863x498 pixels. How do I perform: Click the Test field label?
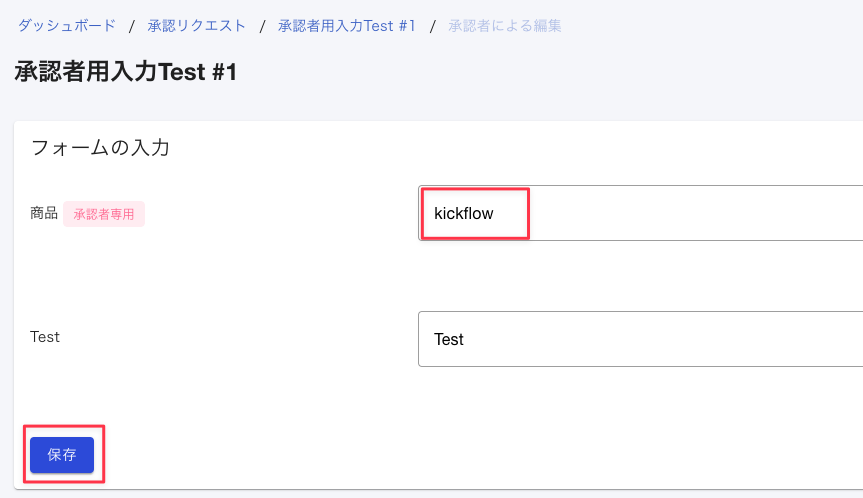tap(45, 337)
